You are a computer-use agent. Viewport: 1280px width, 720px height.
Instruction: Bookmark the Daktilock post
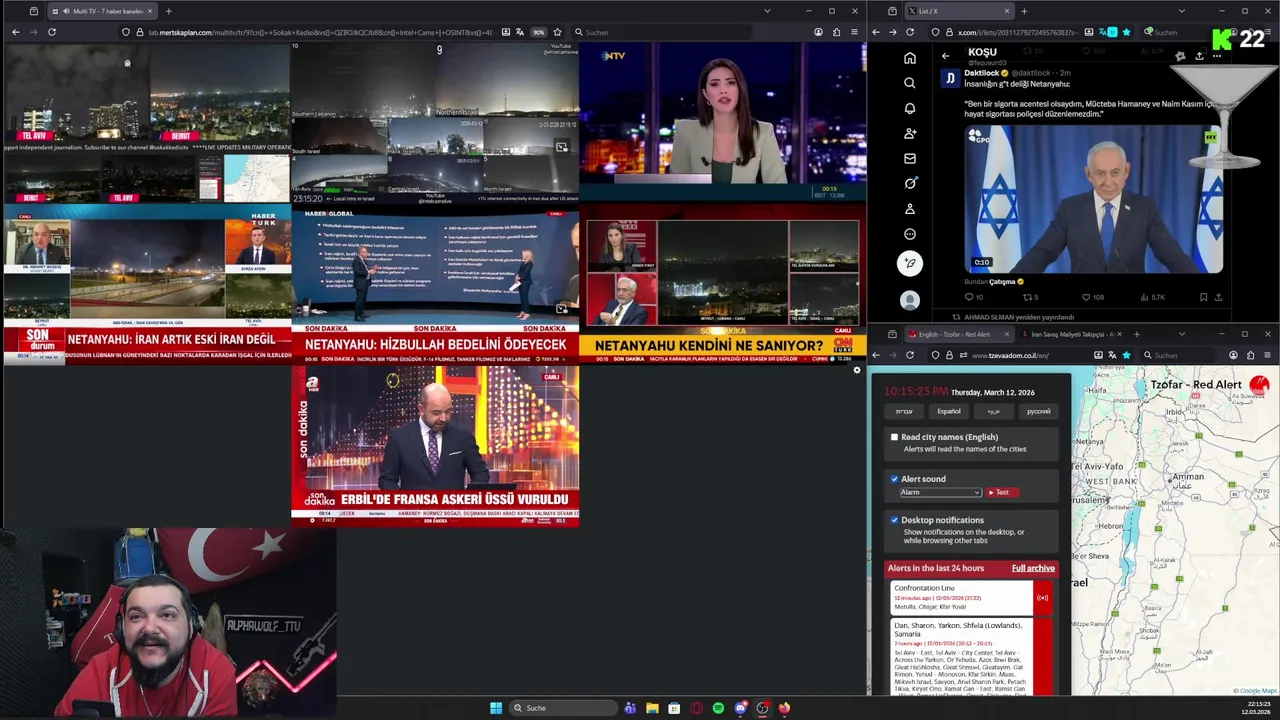(1203, 297)
